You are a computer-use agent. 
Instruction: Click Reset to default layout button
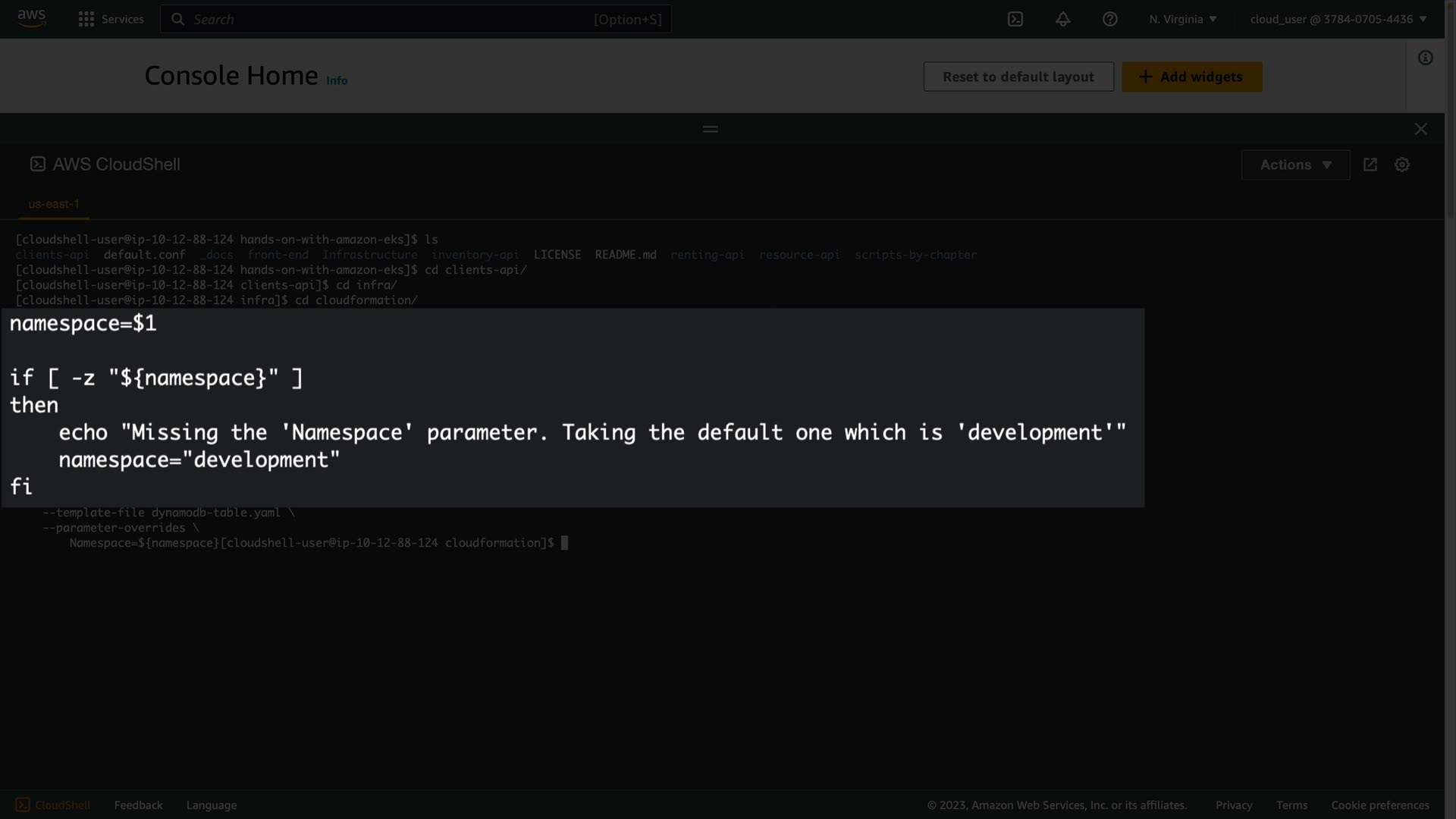click(1018, 77)
